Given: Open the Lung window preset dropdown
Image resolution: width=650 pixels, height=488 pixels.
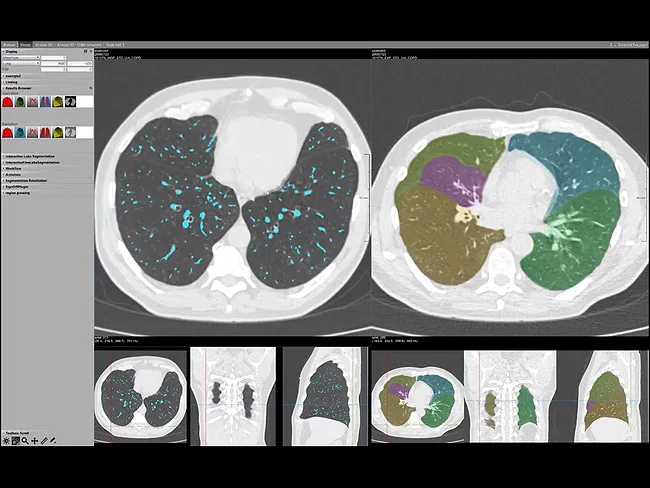Looking at the screenshot, I should 22,64.
